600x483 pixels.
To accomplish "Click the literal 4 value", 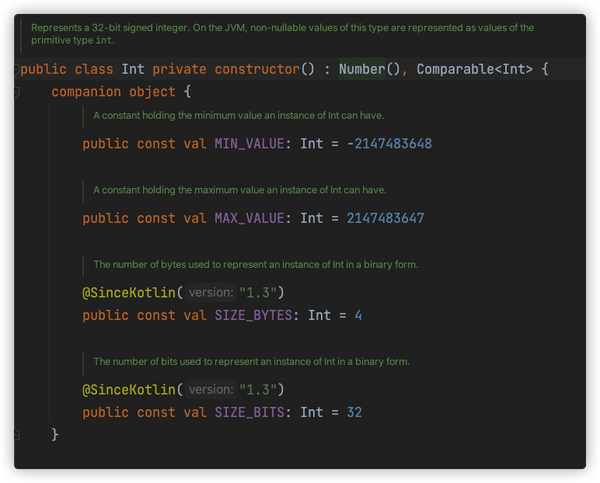I will pyautogui.click(x=358, y=316).
